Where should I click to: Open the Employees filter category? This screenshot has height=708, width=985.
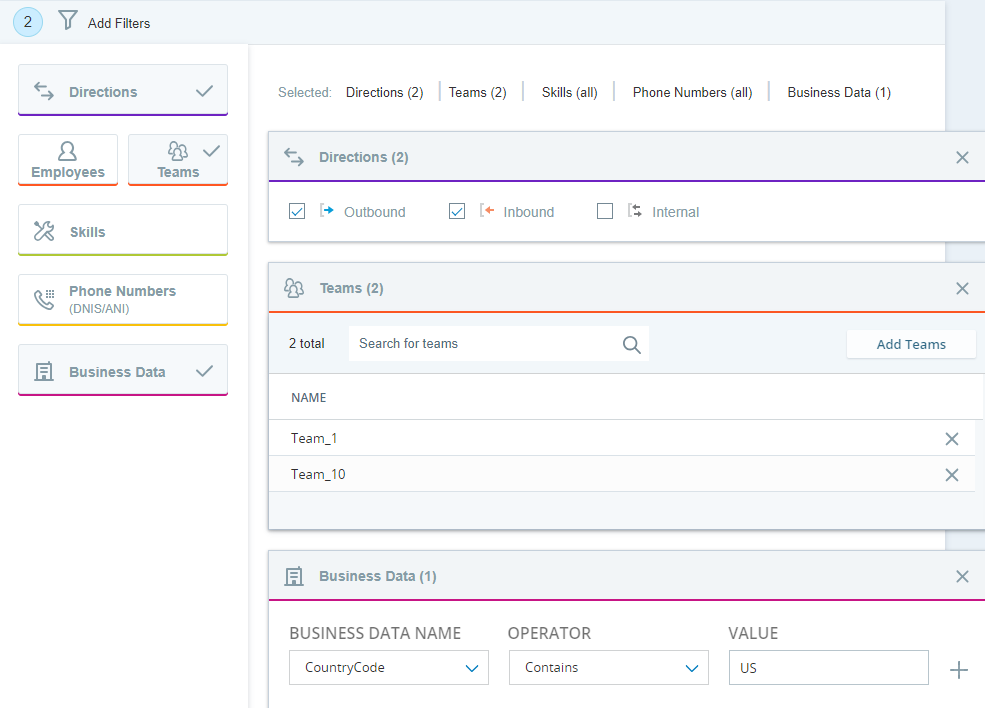pos(68,160)
